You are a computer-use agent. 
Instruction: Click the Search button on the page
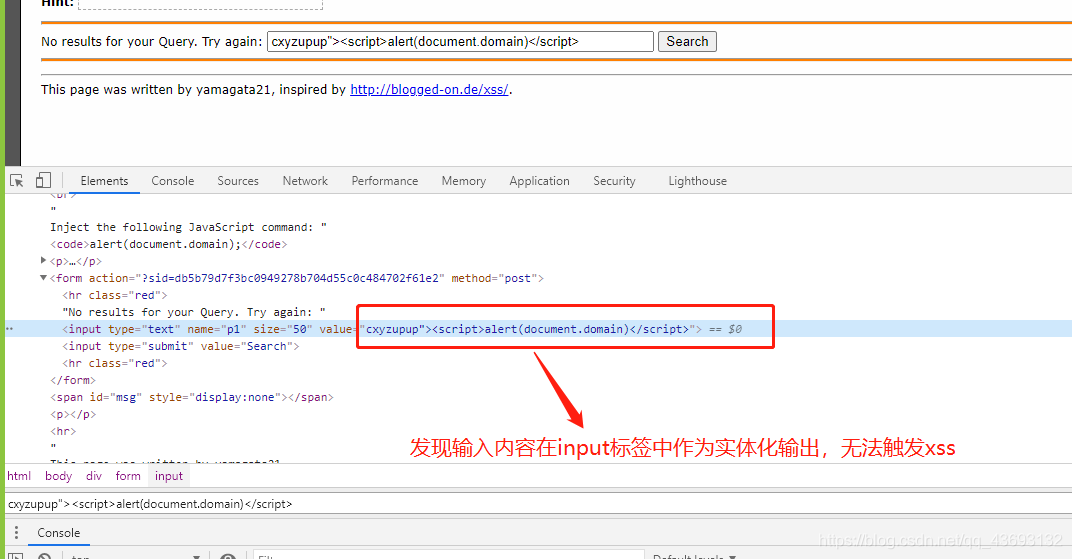pyautogui.click(x=687, y=42)
